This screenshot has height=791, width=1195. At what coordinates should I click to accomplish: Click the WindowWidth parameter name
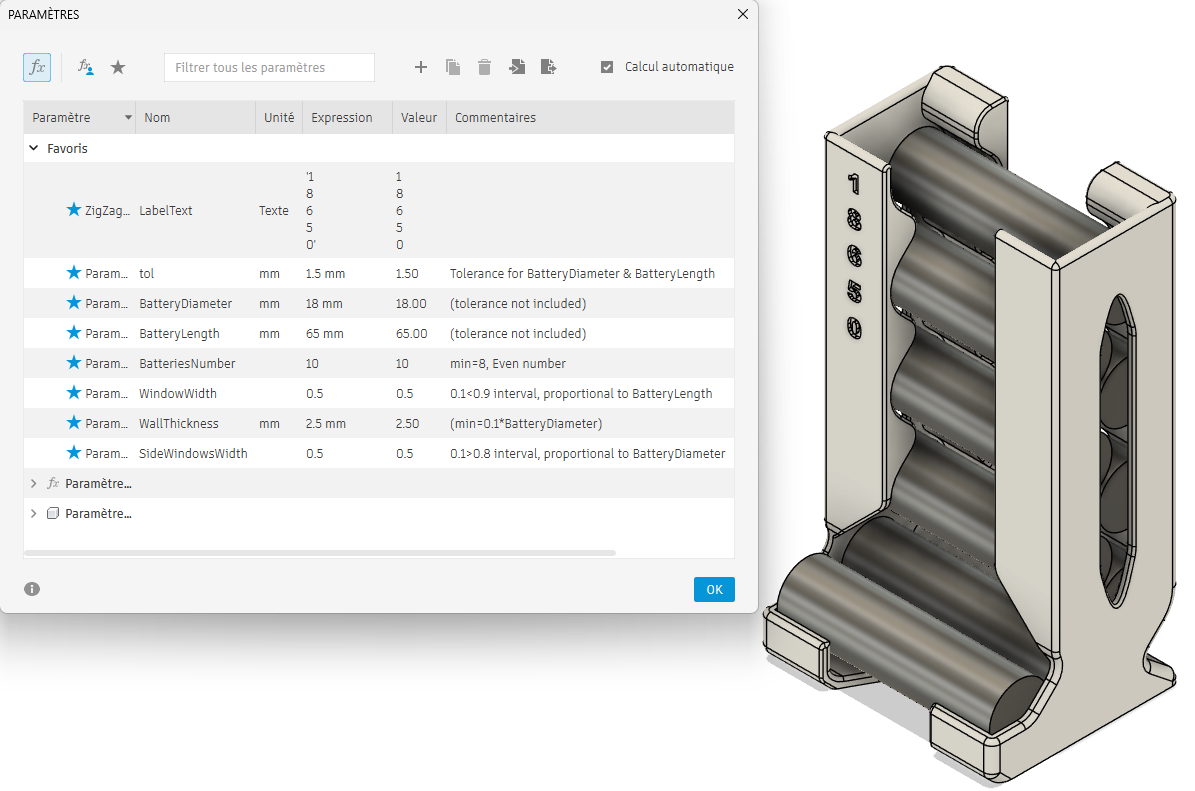(x=178, y=393)
